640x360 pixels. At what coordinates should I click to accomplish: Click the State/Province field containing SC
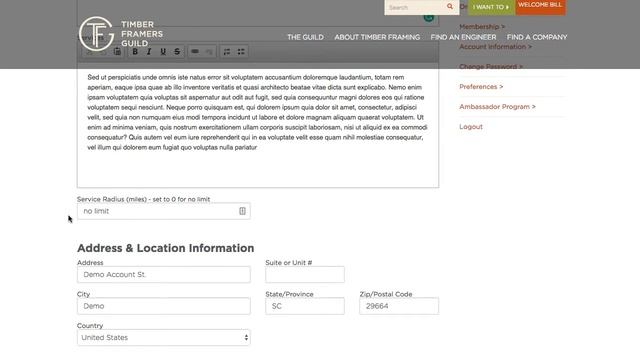(x=305, y=306)
